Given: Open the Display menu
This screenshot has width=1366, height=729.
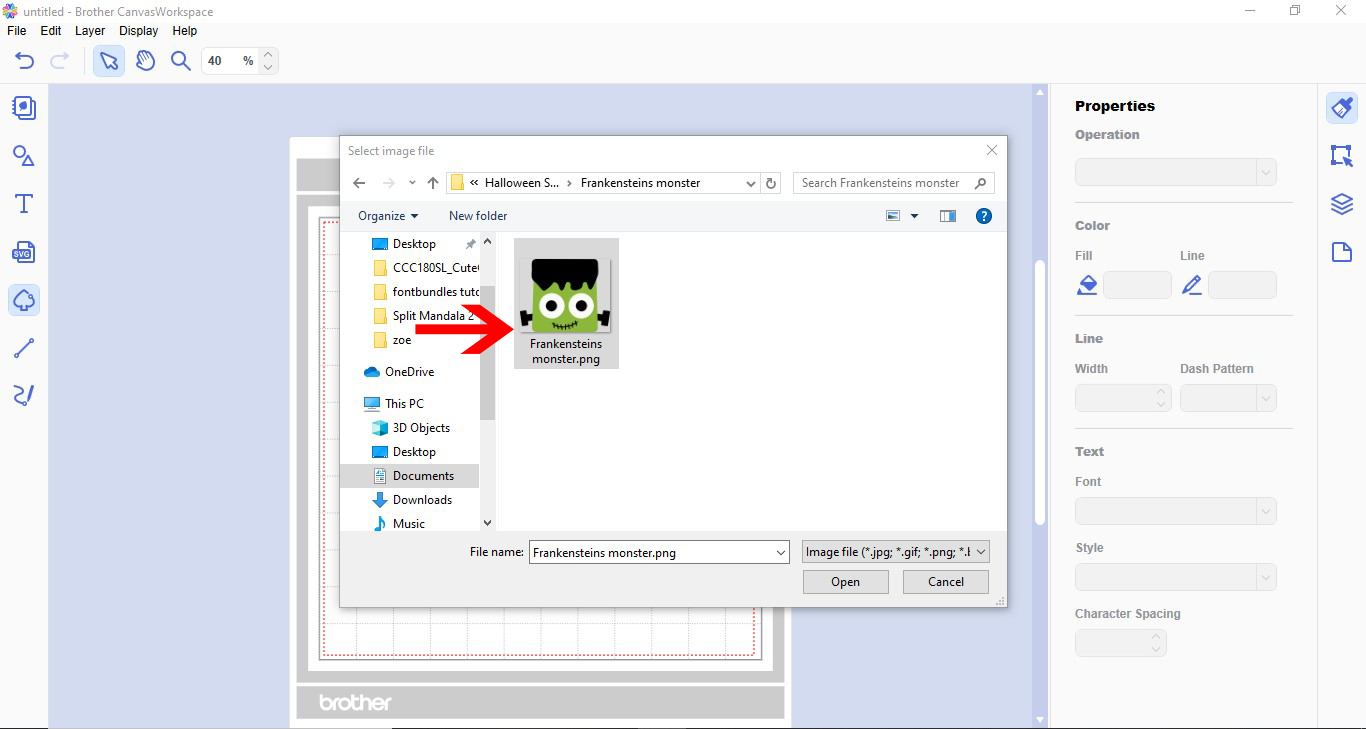Looking at the screenshot, I should click(139, 31).
